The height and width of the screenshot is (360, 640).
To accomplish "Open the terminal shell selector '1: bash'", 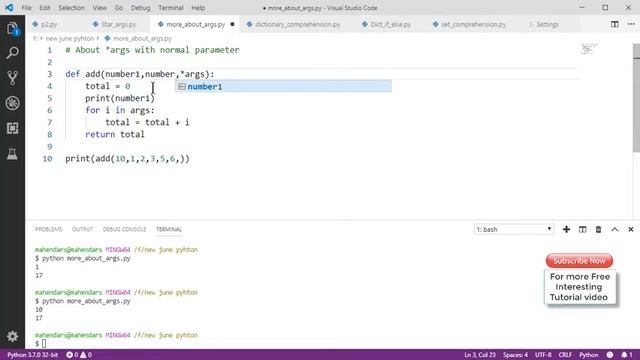I will pos(513,229).
